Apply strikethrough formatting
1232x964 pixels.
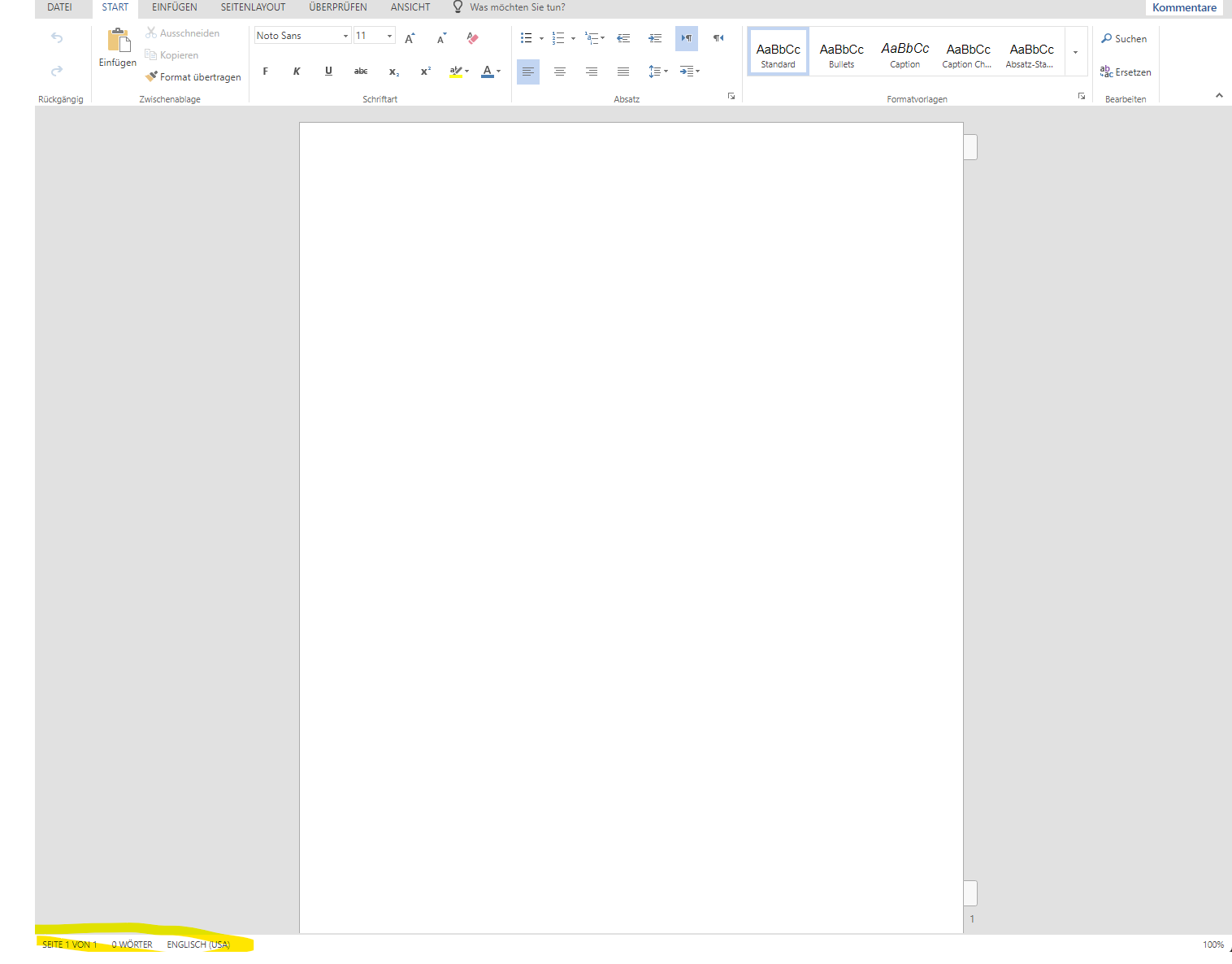click(x=361, y=72)
